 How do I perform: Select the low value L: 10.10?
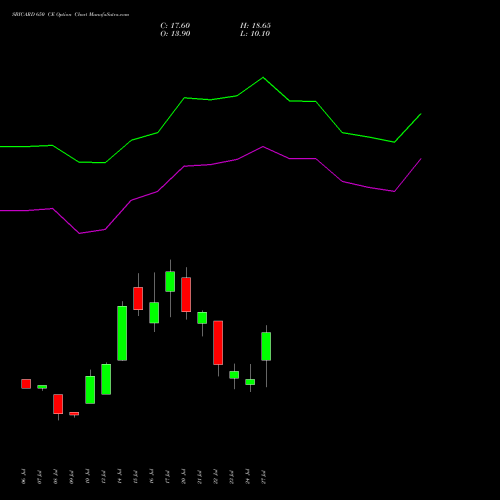pyautogui.click(x=255, y=34)
